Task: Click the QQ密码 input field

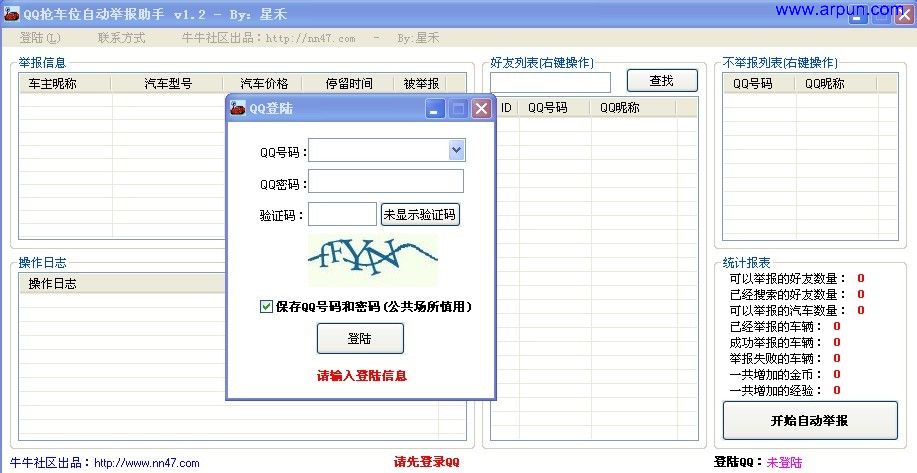Action: click(x=386, y=181)
